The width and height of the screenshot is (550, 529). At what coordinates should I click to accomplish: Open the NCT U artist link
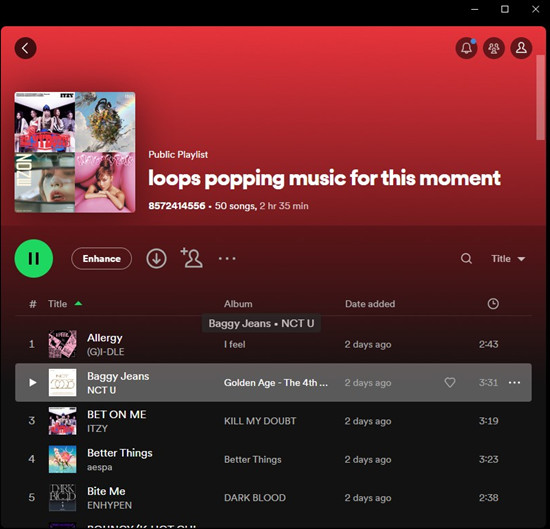click(x=101, y=390)
